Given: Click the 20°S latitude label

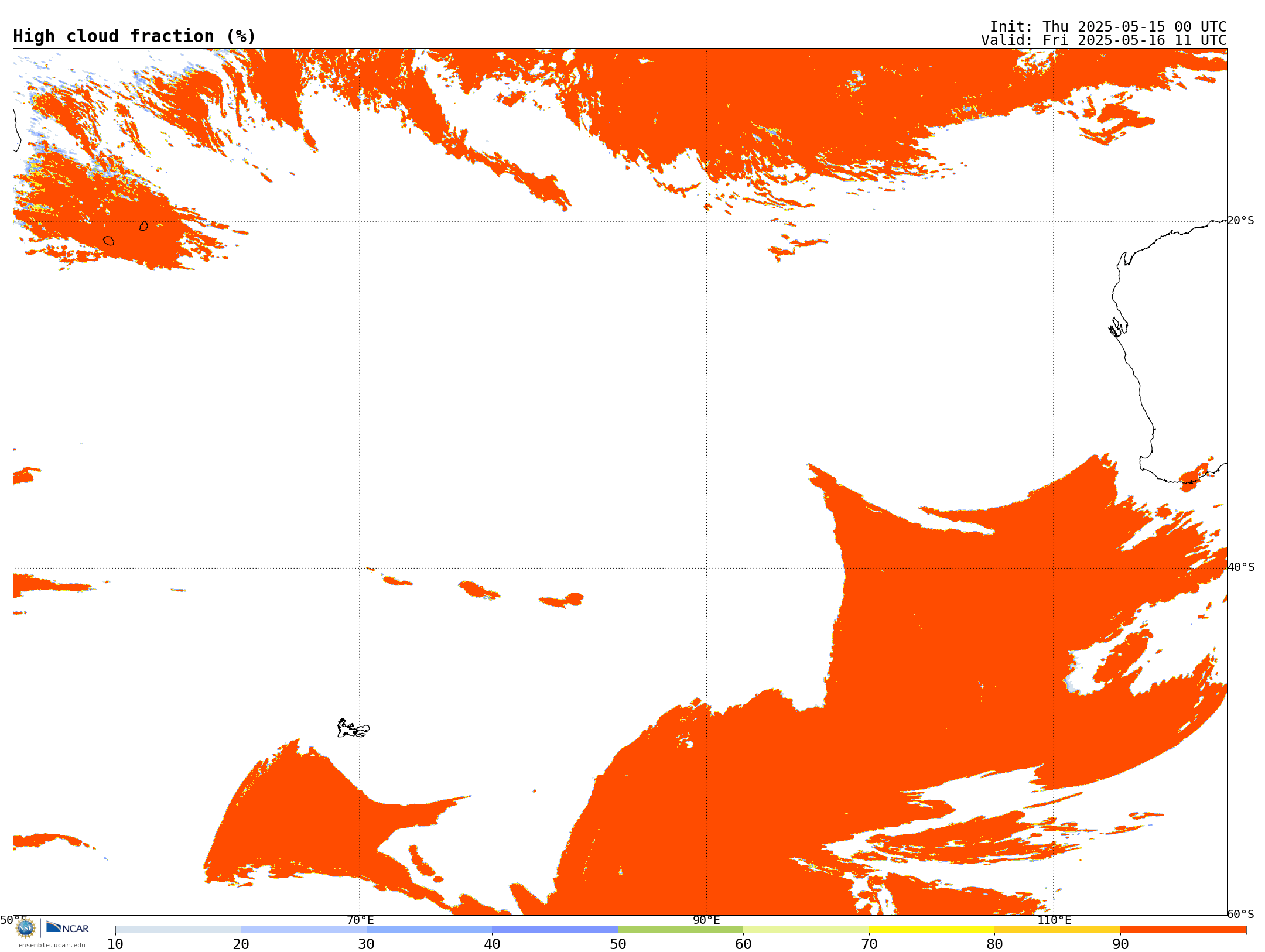Looking at the screenshot, I should pyautogui.click(x=1241, y=221).
